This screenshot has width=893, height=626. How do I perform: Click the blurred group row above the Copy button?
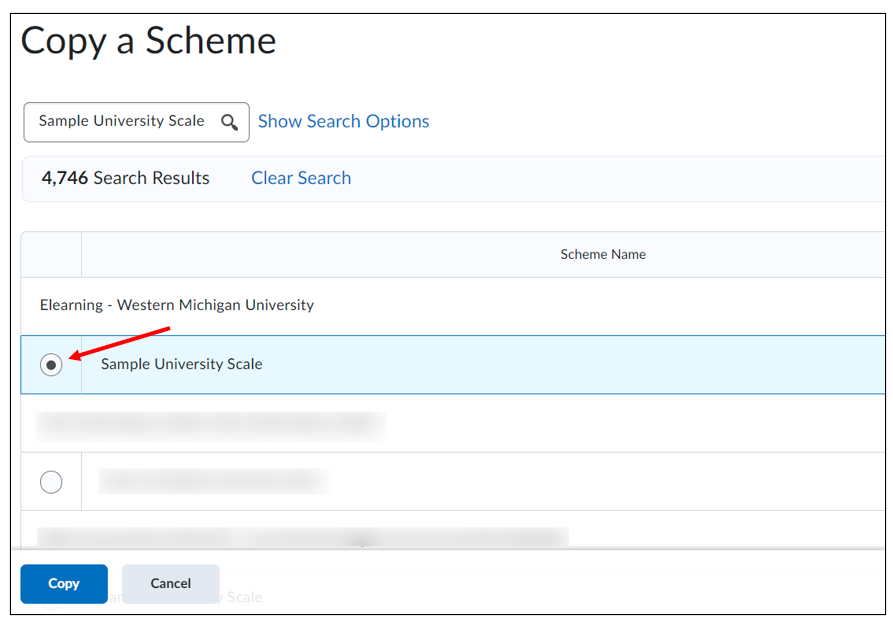coord(300,537)
